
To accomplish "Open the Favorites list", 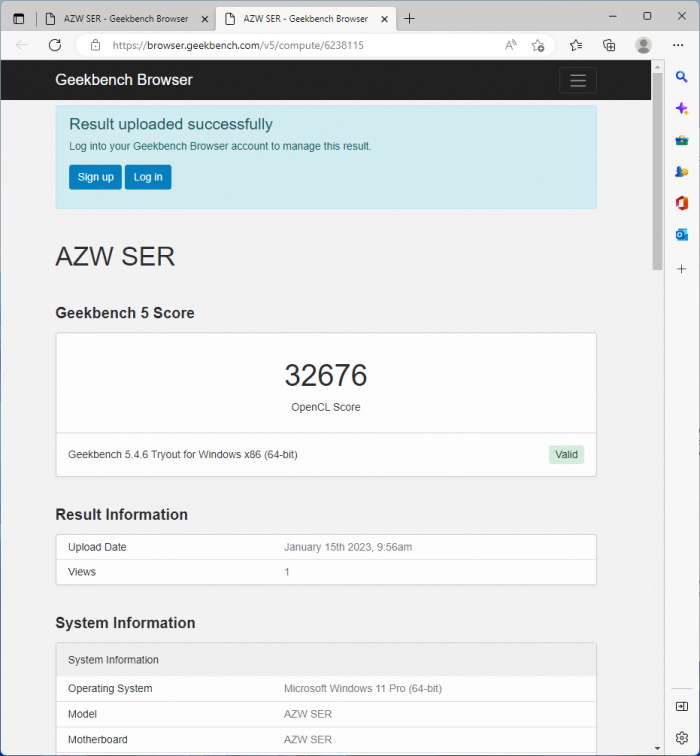I will click(x=576, y=45).
